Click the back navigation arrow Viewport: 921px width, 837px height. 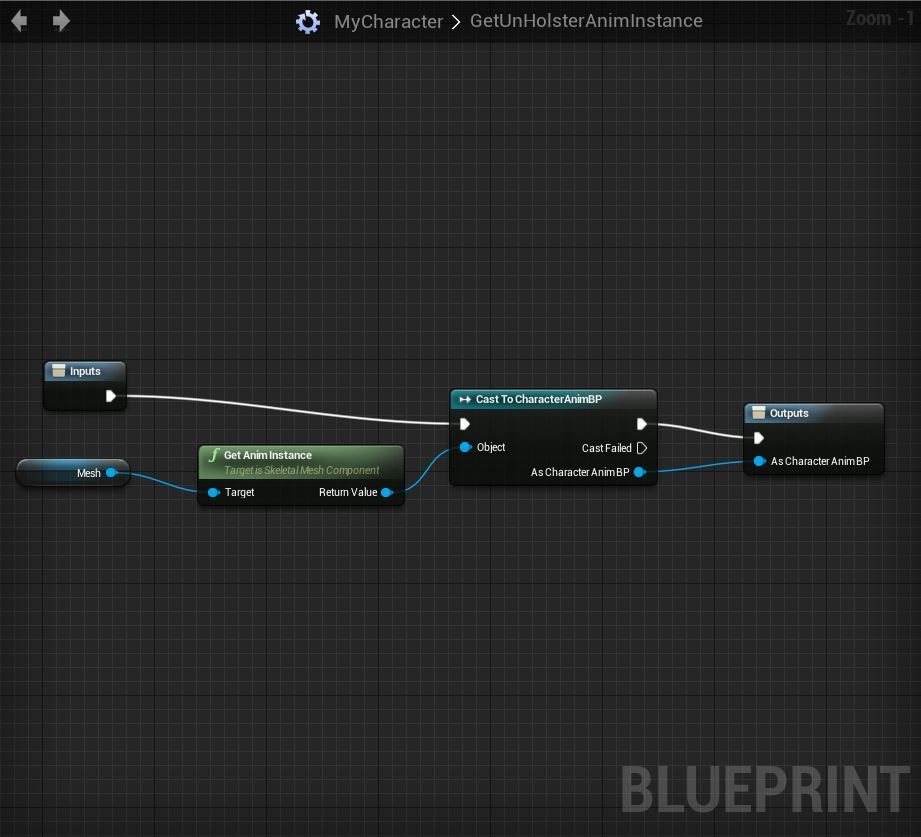[x=18, y=20]
